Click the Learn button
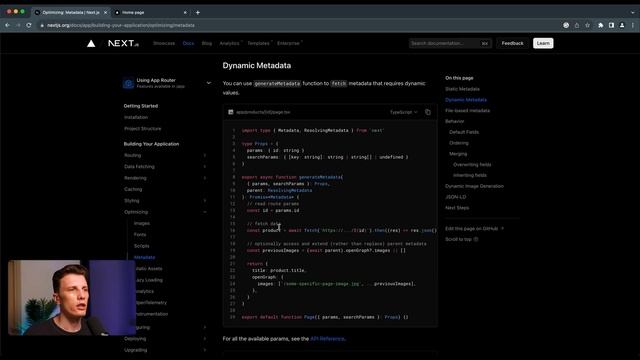The image size is (640, 360). (543, 43)
